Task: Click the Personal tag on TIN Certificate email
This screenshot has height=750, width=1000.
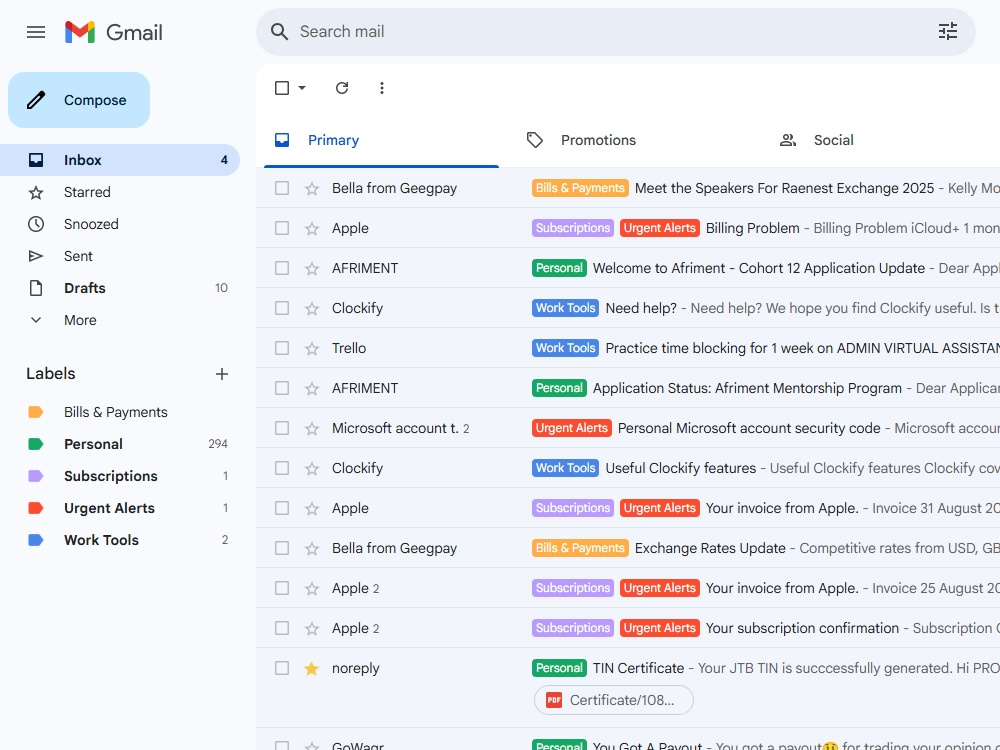Action: click(559, 668)
